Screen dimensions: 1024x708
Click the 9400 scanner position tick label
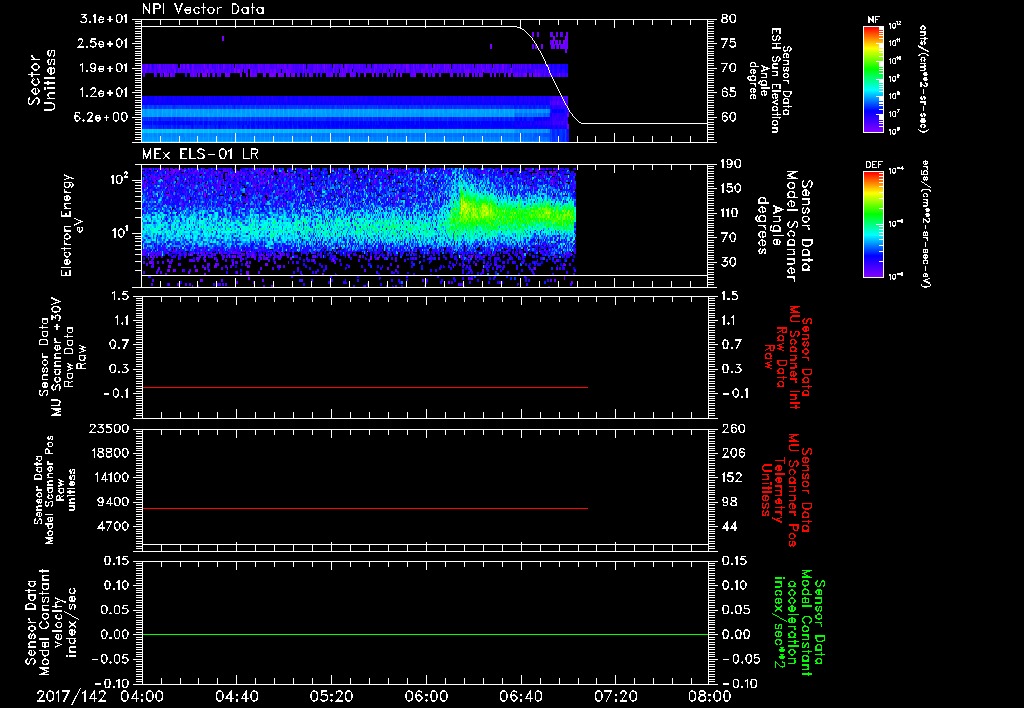(113, 502)
